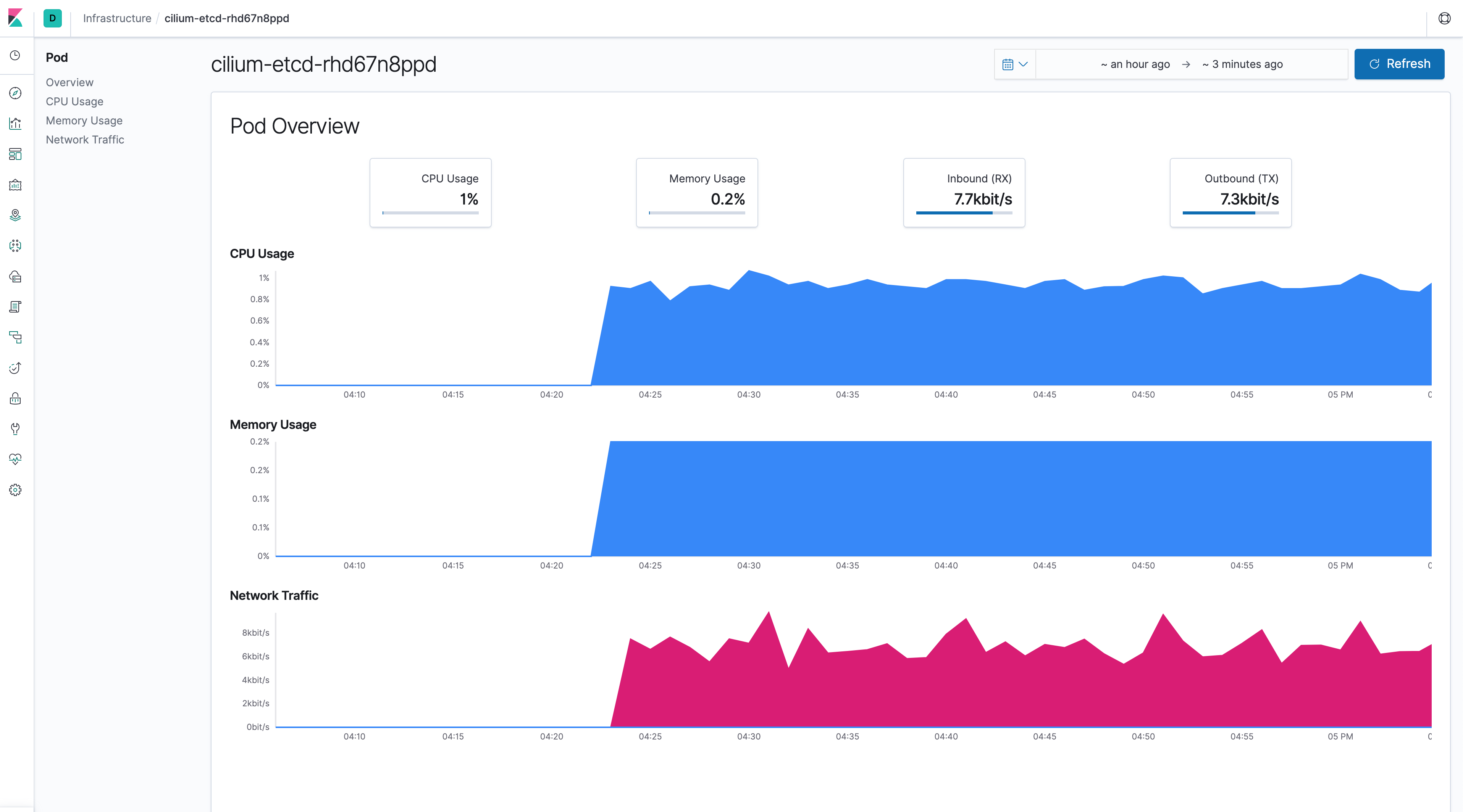Open Management gear icon in sidebar

15,490
